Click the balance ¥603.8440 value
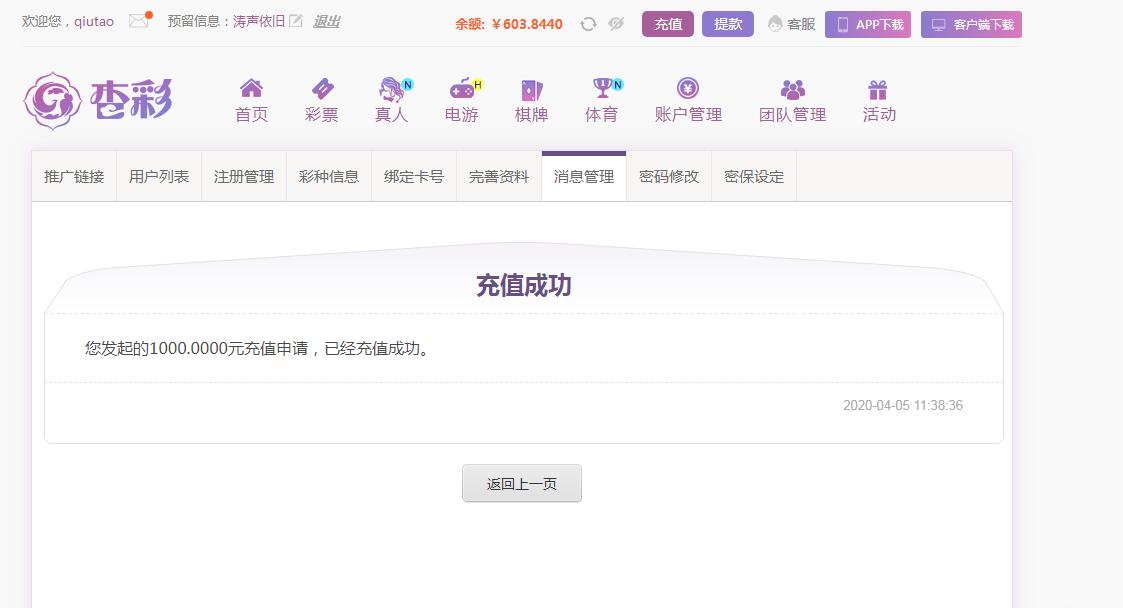Viewport: 1123px width, 608px height. (527, 24)
